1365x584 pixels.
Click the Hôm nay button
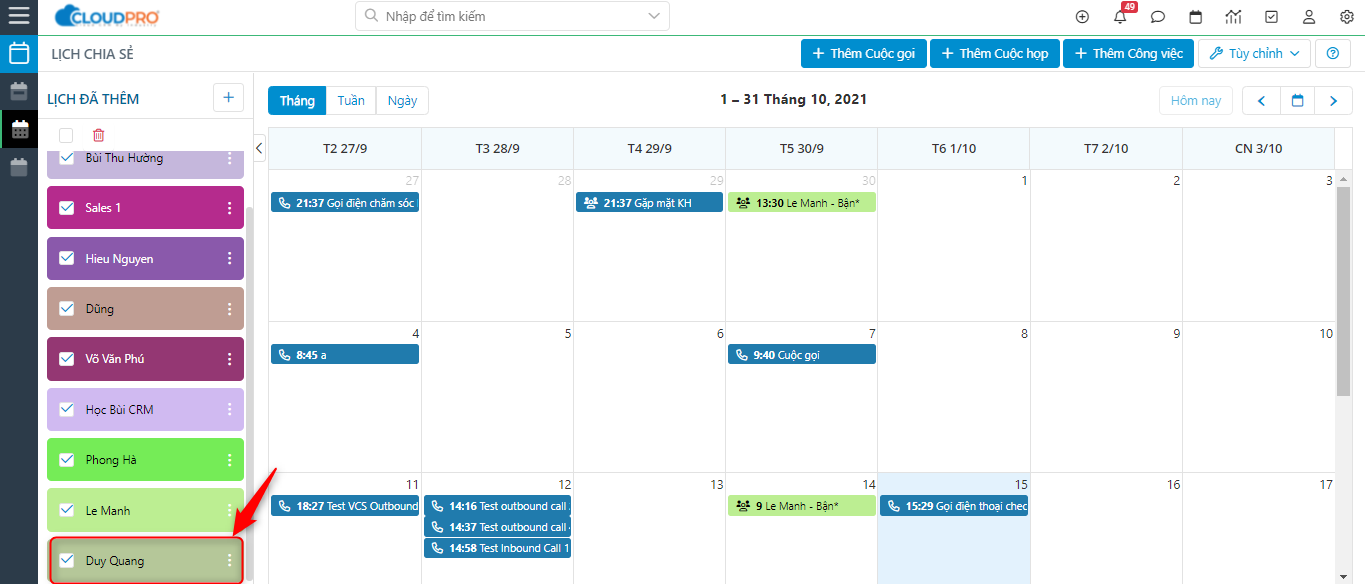1196,101
